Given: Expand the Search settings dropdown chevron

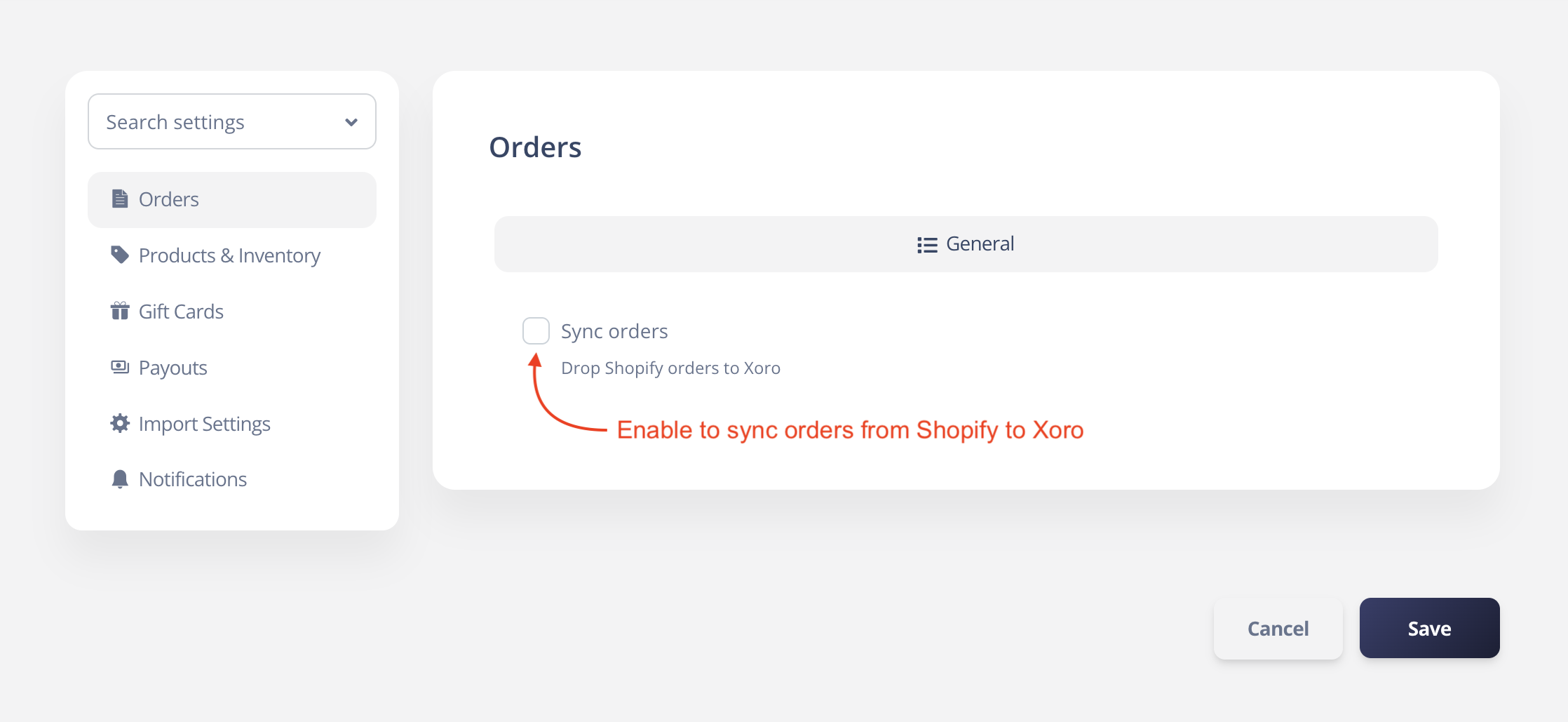Looking at the screenshot, I should [351, 122].
